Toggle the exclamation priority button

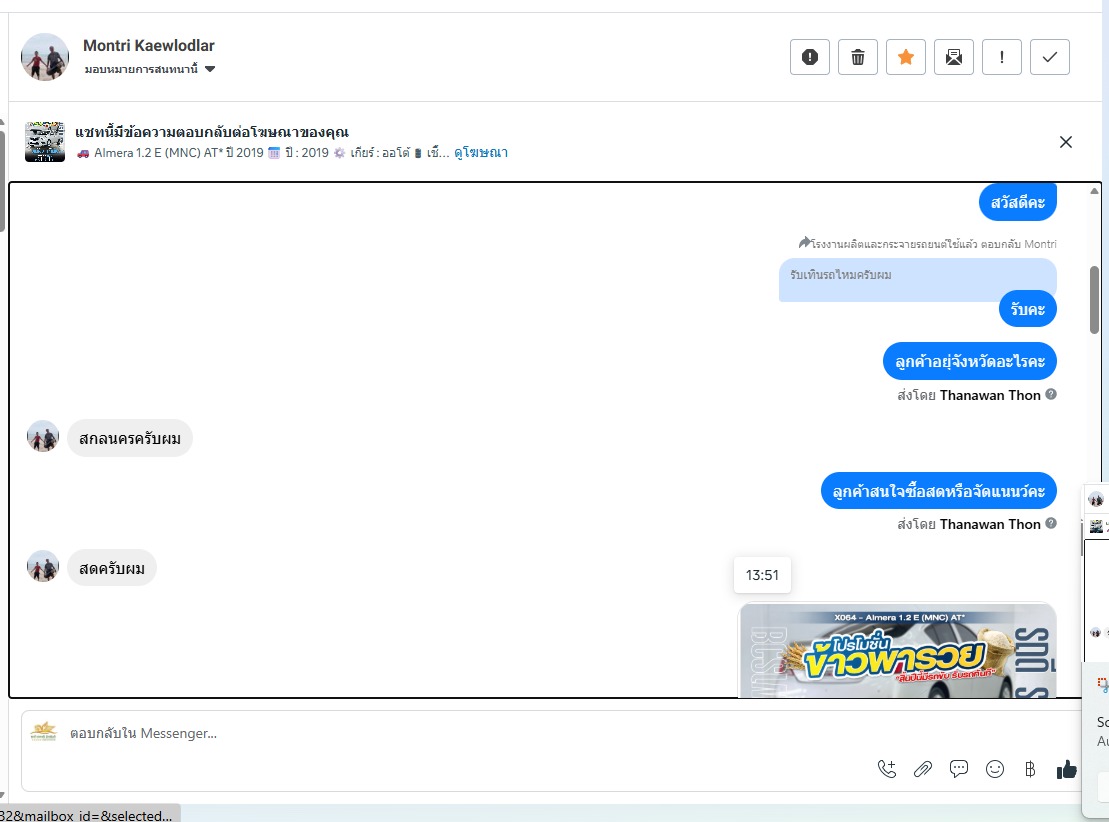click(1001, 57)
